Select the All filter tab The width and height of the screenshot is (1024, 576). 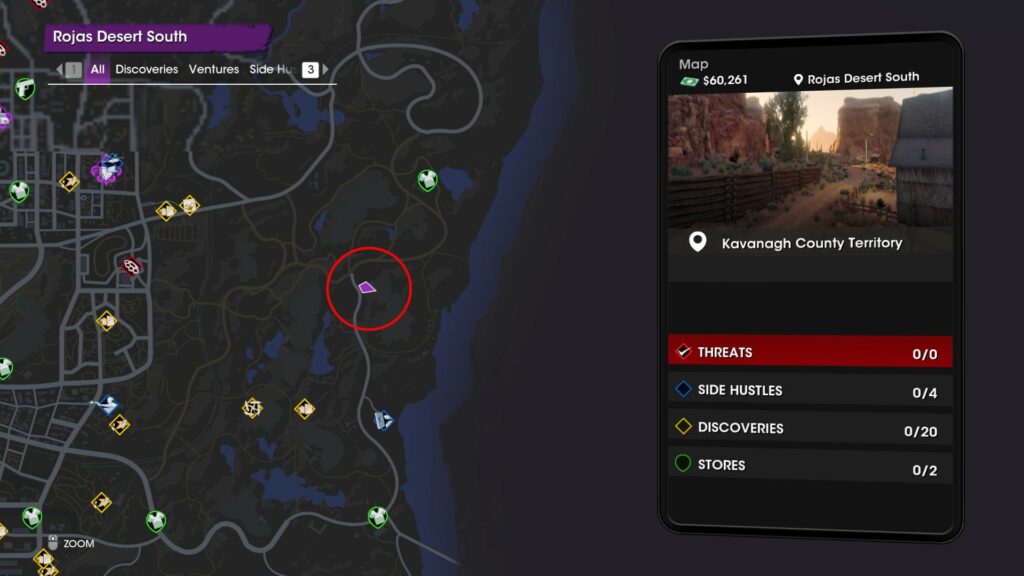coord(97,69)
